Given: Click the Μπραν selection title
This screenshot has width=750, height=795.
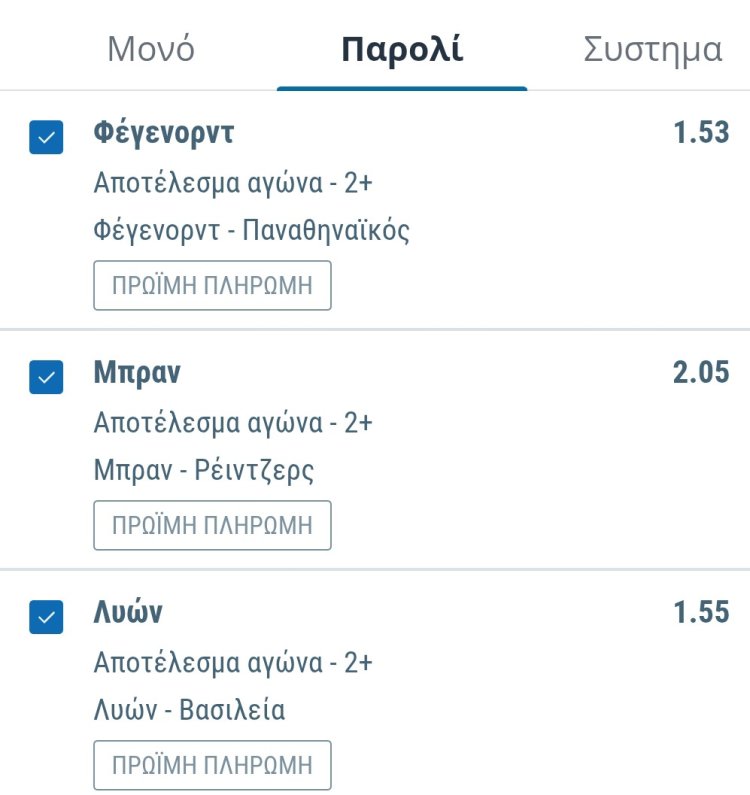Looking at the screenshot, I should pos(137,373).
